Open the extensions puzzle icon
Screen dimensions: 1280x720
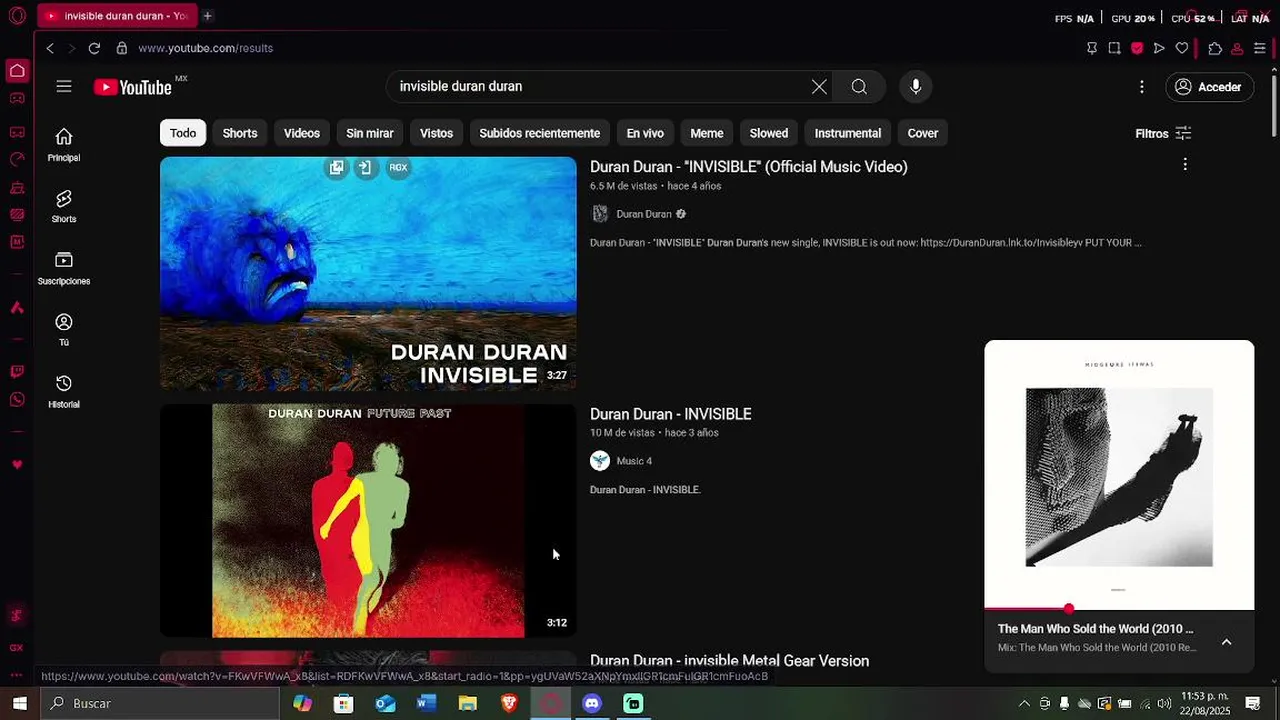[x=1215, y=48]
